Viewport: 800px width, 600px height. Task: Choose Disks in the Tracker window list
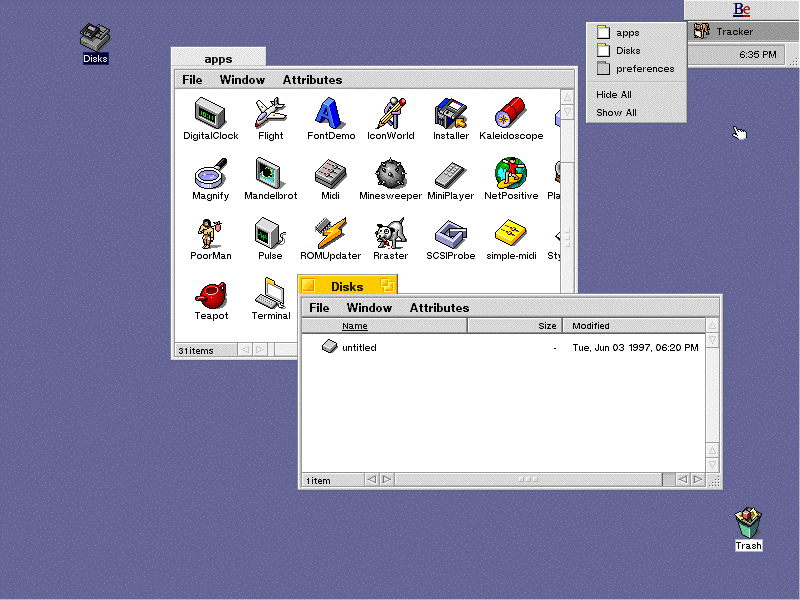click(636, 51)
